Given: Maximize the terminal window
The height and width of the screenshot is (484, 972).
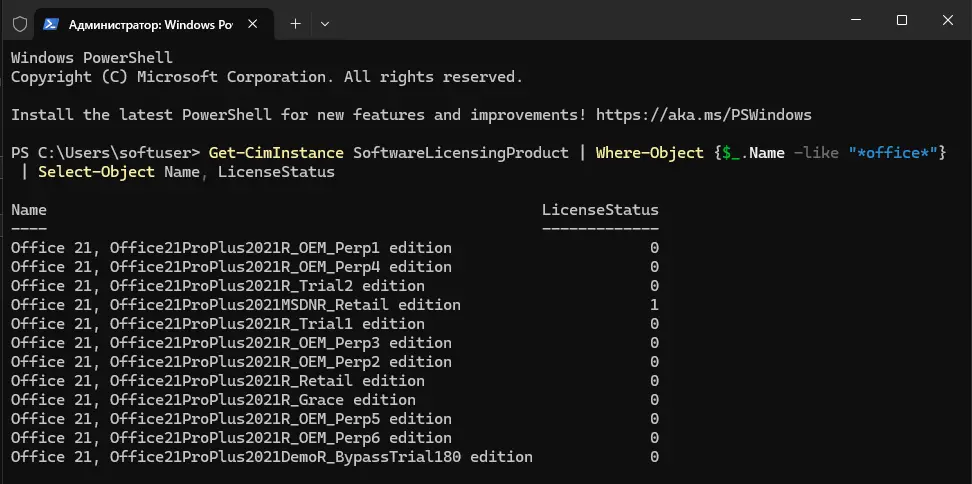Looking at the screenshot, I should [x=902, y=20].
